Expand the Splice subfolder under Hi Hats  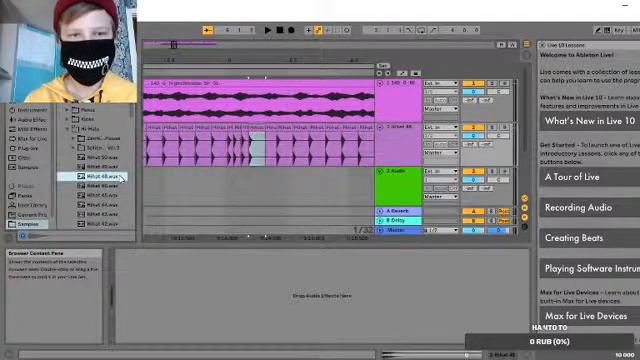(73, 148)
